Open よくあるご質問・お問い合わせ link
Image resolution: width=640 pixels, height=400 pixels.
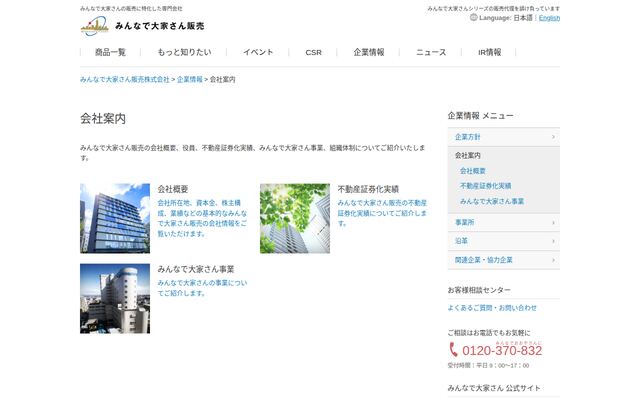coord(492,308)
